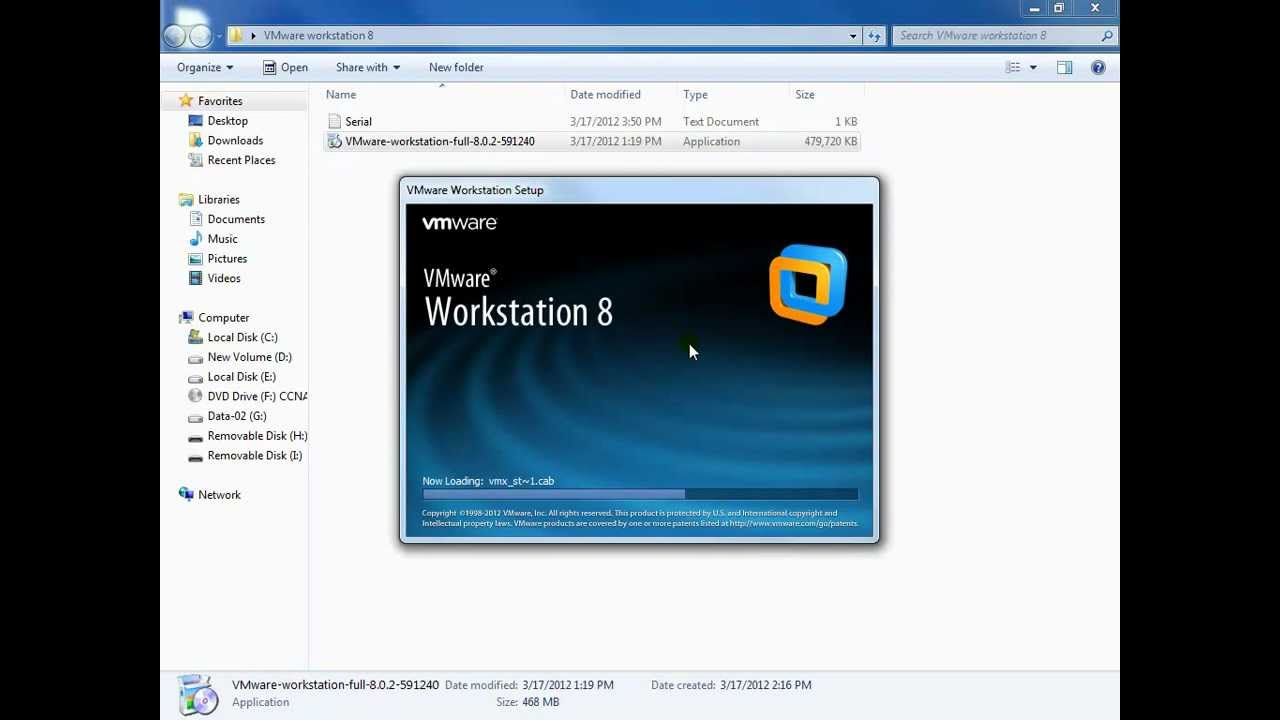Click the Serial file name

(x=358, y=122)
